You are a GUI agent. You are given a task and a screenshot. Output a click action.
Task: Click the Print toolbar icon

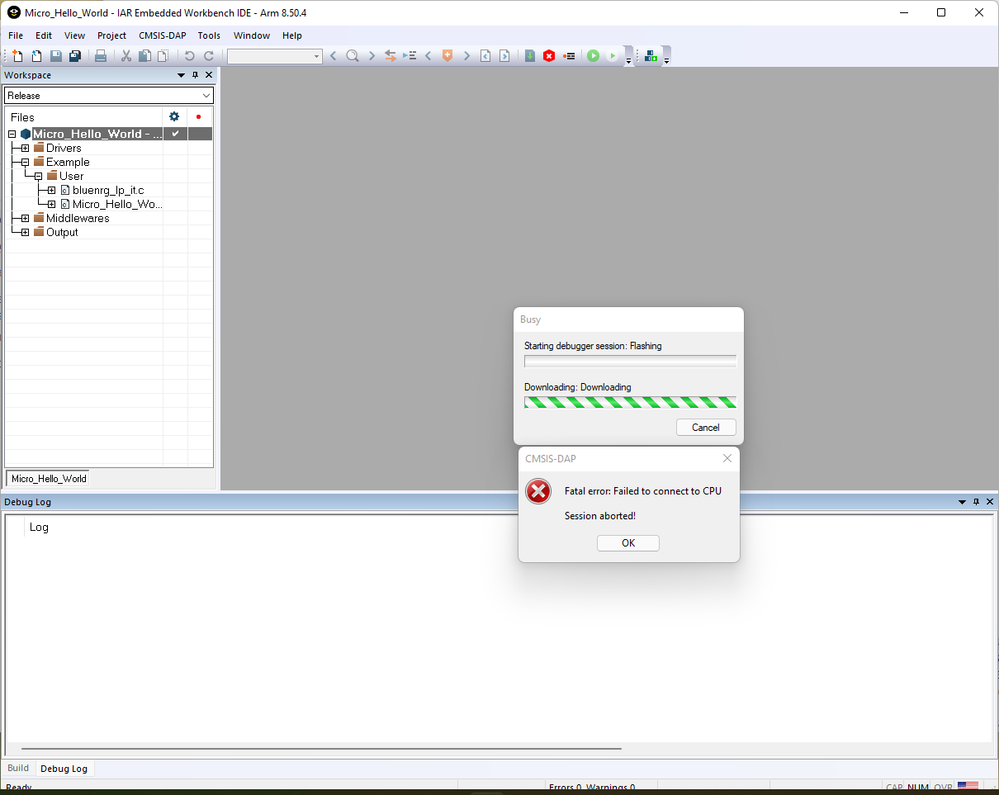(x=101, y=56)
